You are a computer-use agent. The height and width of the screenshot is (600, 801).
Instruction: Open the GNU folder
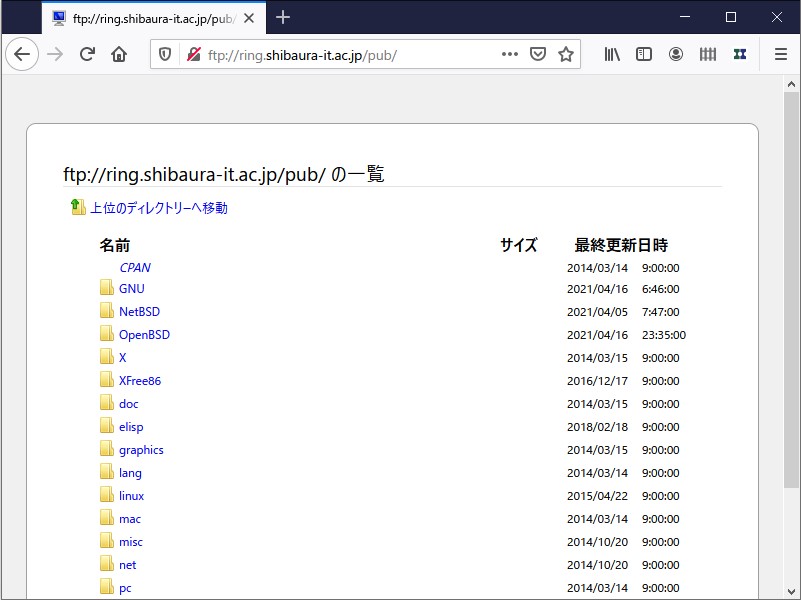point(130,288)
